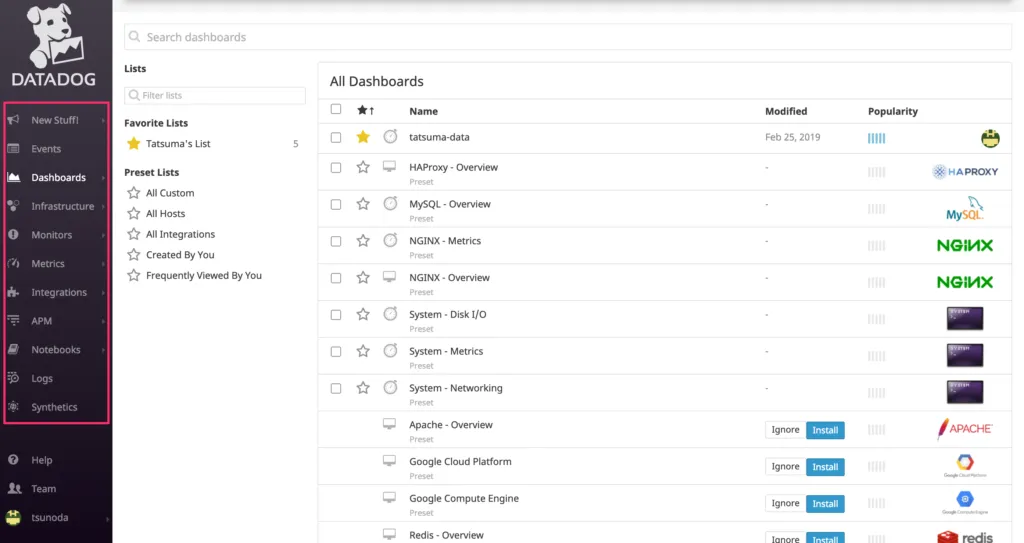Viewport: 1024px width, 543px height.
Task: Click the tatsuma-data author avatar
Action: click(990, 138)
